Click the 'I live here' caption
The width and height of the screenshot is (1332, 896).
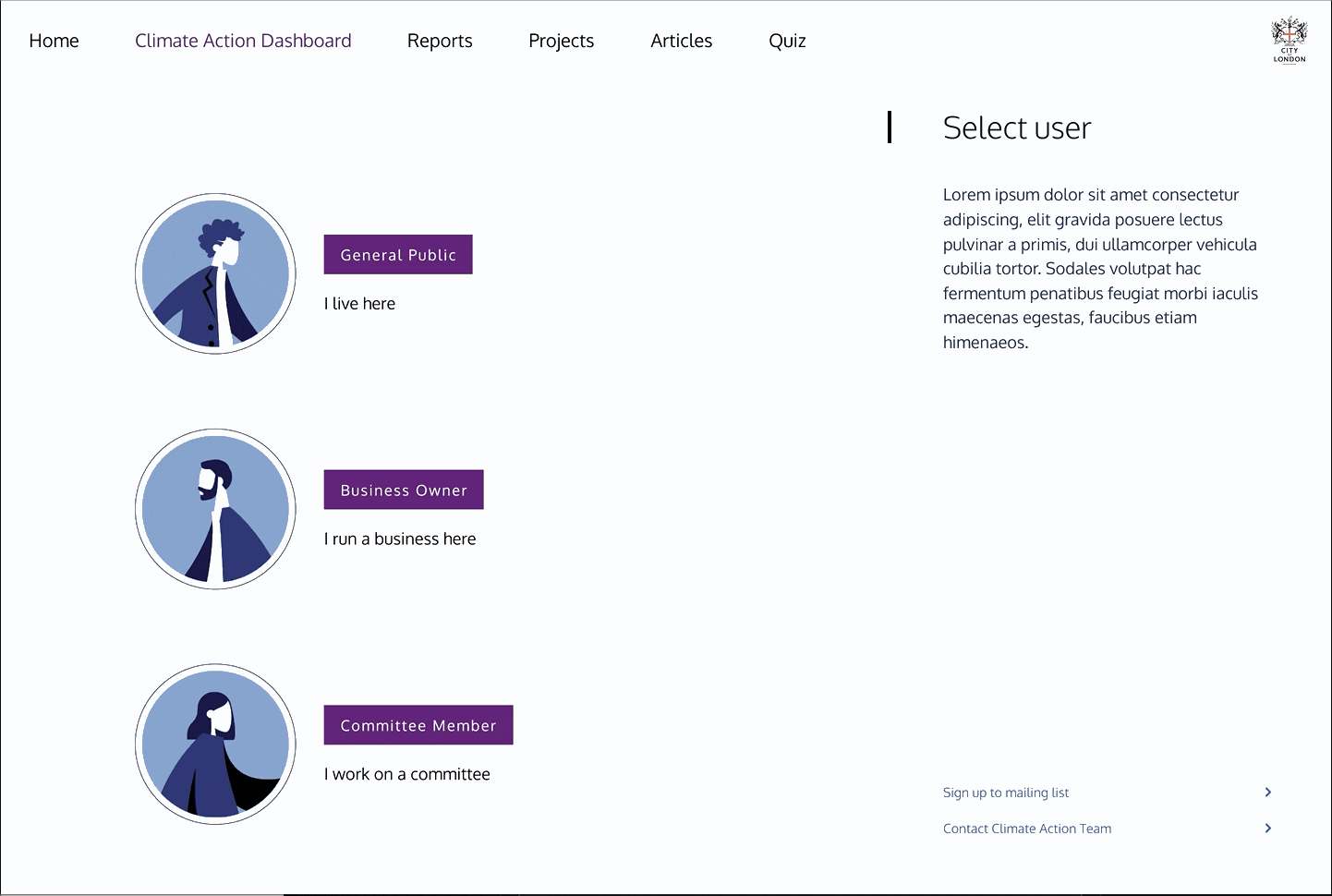(359, 304)
